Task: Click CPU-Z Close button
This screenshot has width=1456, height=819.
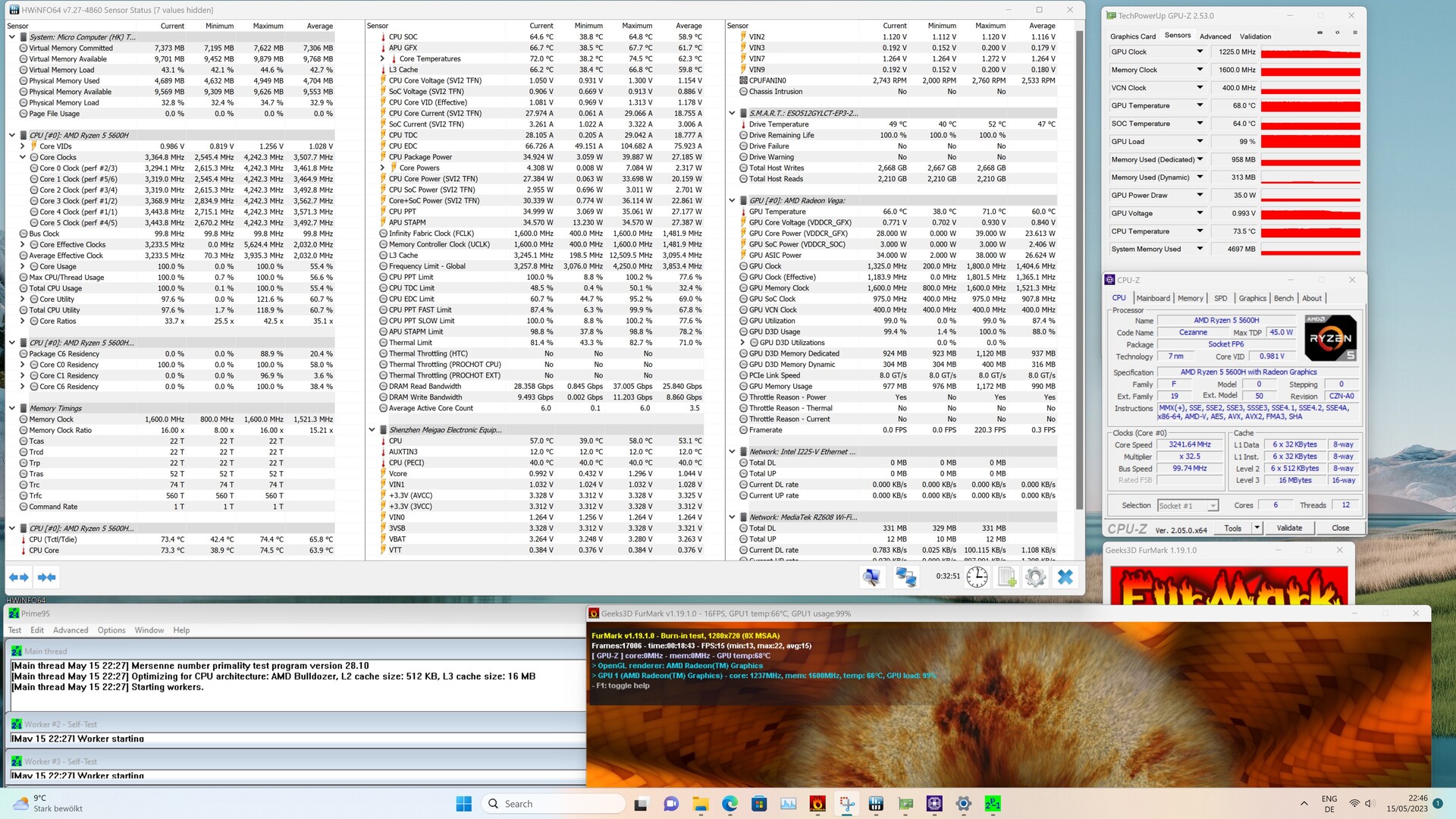Action: pos(1340,528)
